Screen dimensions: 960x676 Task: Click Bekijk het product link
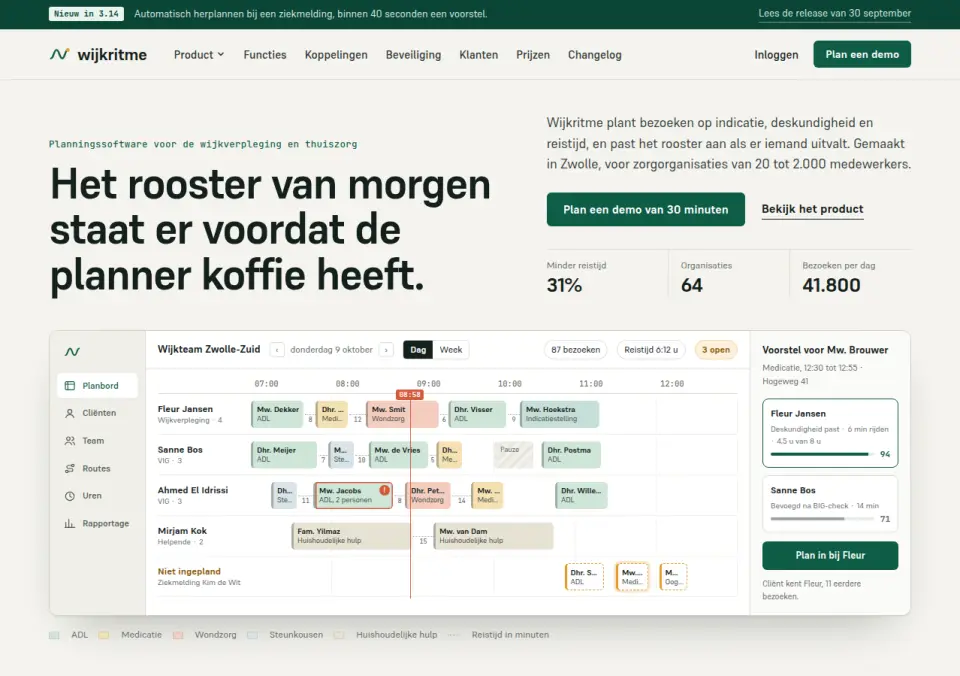[x=812, y=209]
